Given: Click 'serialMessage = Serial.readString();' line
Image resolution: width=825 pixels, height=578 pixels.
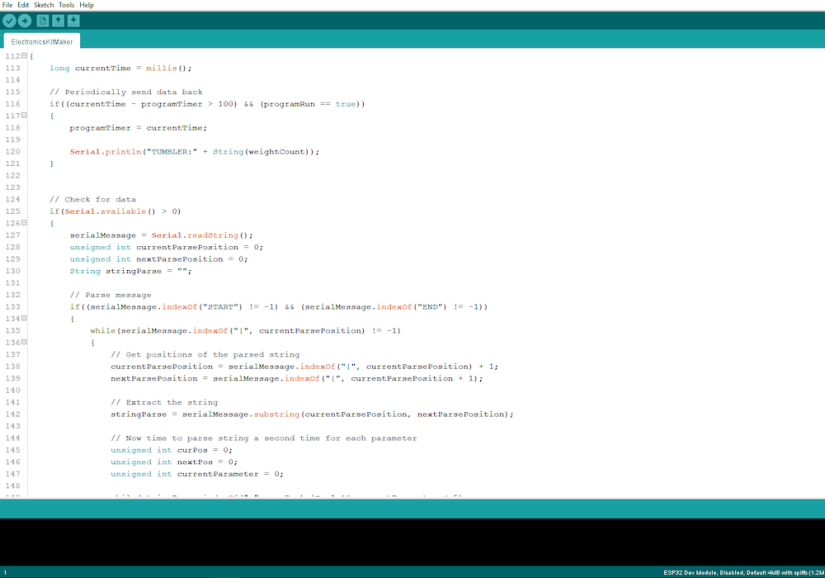Looking at the screenshot, I should pyautogui.click(x=161, y=235).
